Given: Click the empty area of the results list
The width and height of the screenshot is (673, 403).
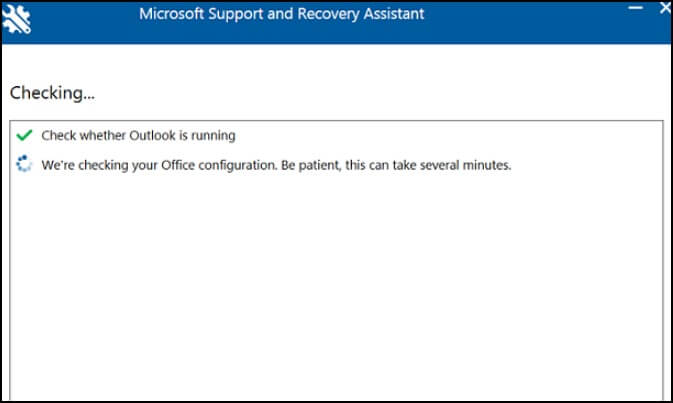Looking at the screenshot, I should pos(336,283).
